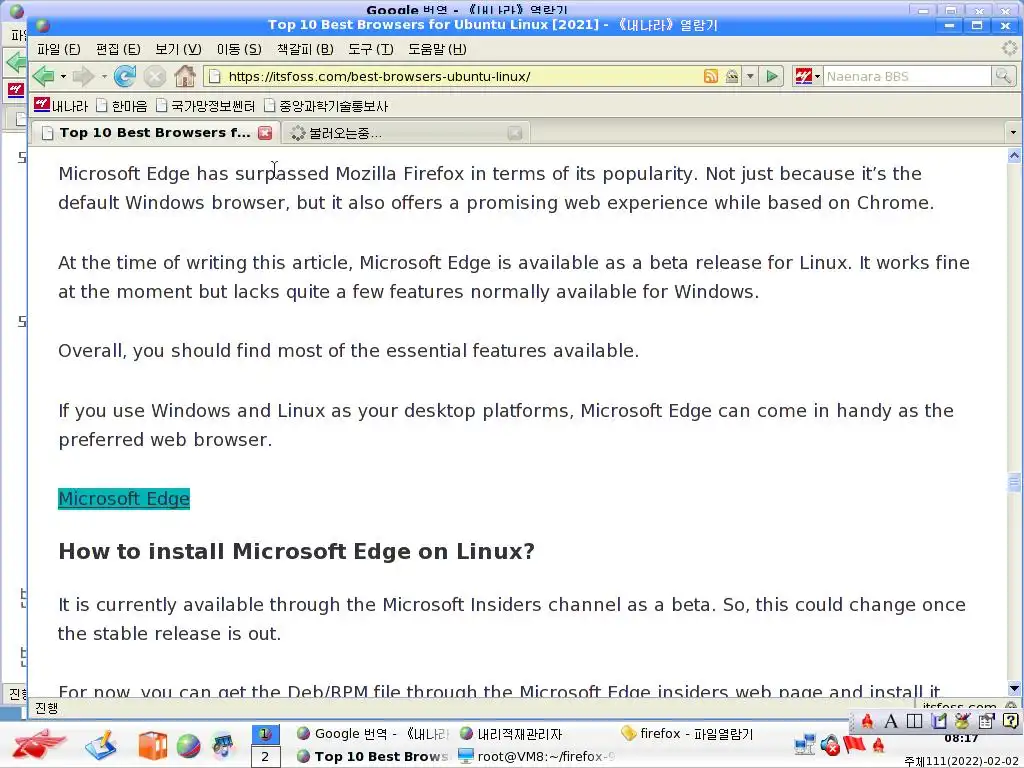Click the red flag tray icon

(854, 744)
